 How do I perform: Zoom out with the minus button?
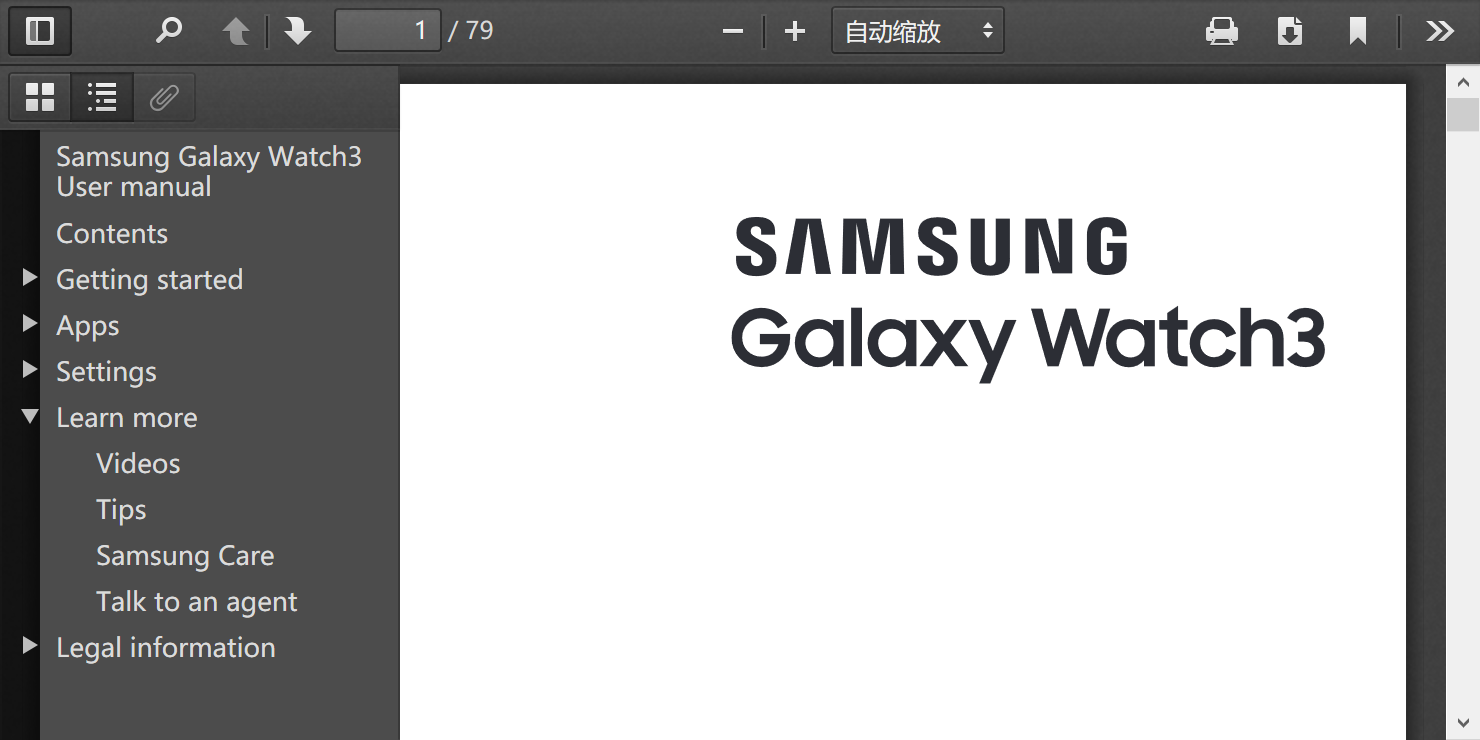click(733, 31)
